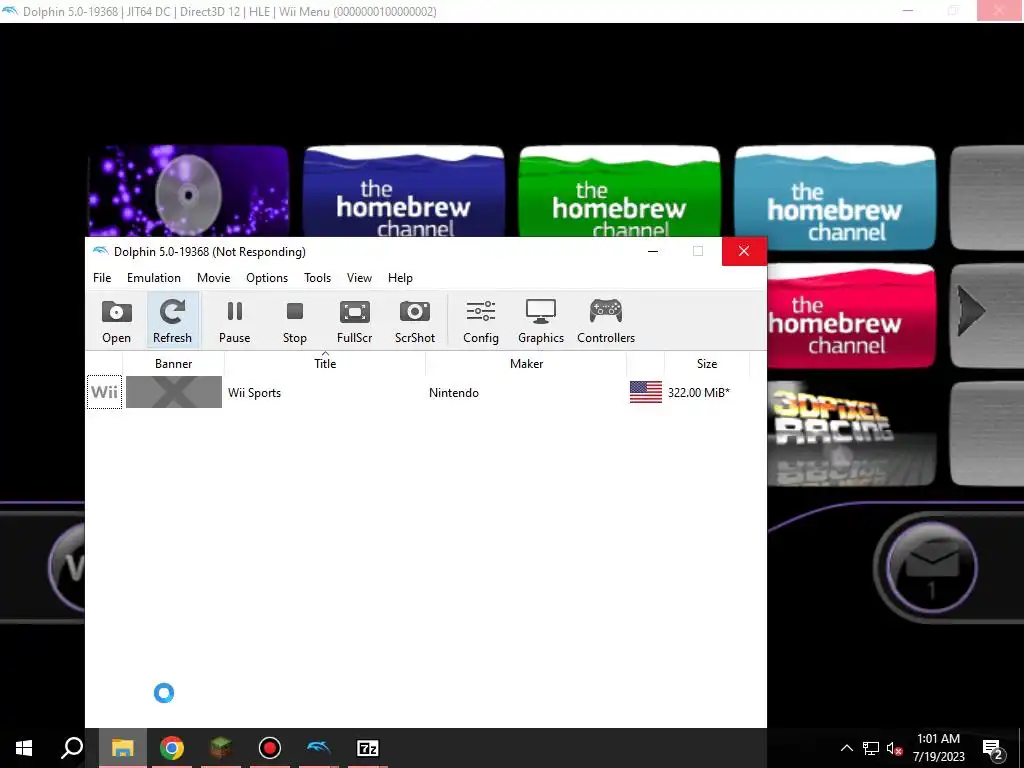Click the 322.00 MiB size value

699,392
